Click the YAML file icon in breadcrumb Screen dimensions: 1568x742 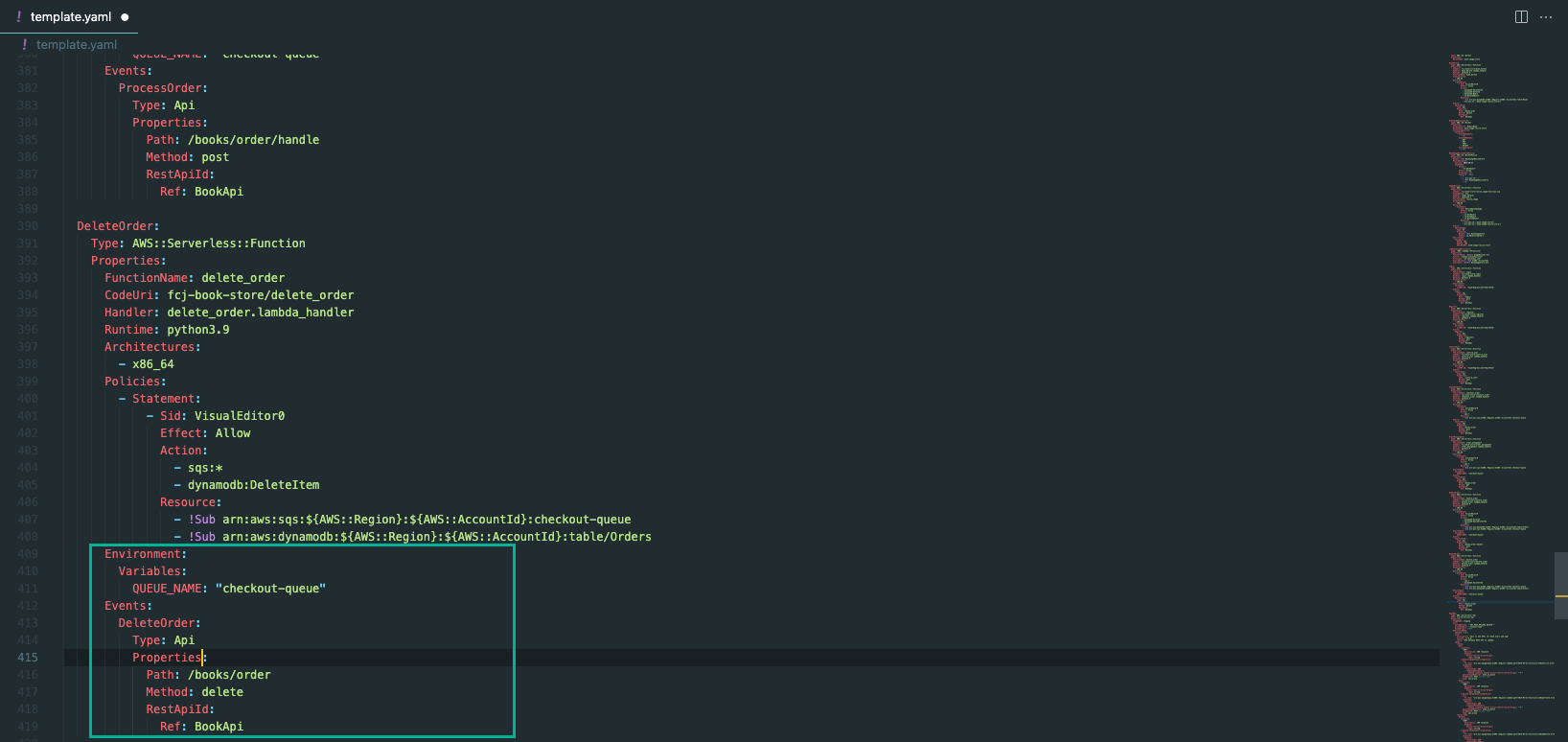pyautogui.click(x=24, y=45)
